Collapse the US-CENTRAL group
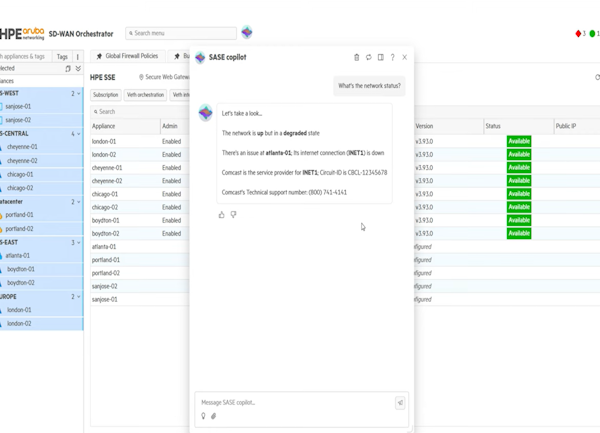 pos(78,134)
